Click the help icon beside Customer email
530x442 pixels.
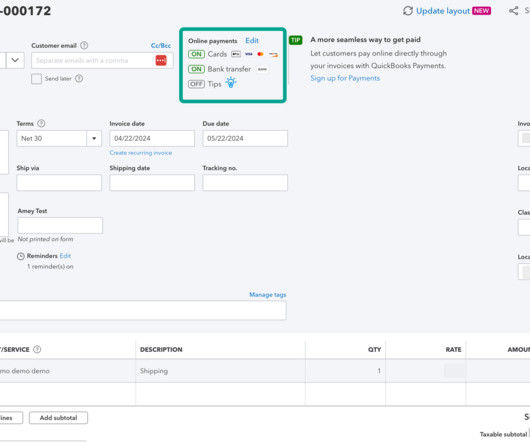(84, 45)
